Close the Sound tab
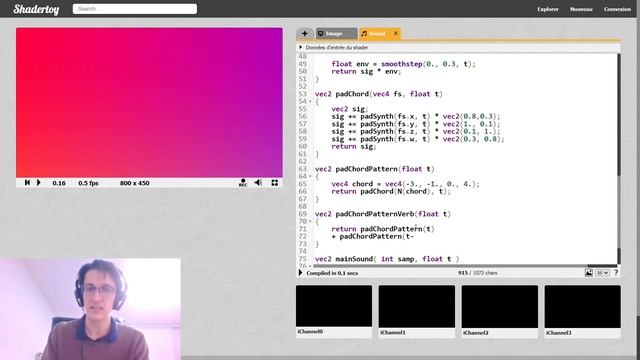 pyautogui.click(x=396, y=33)
